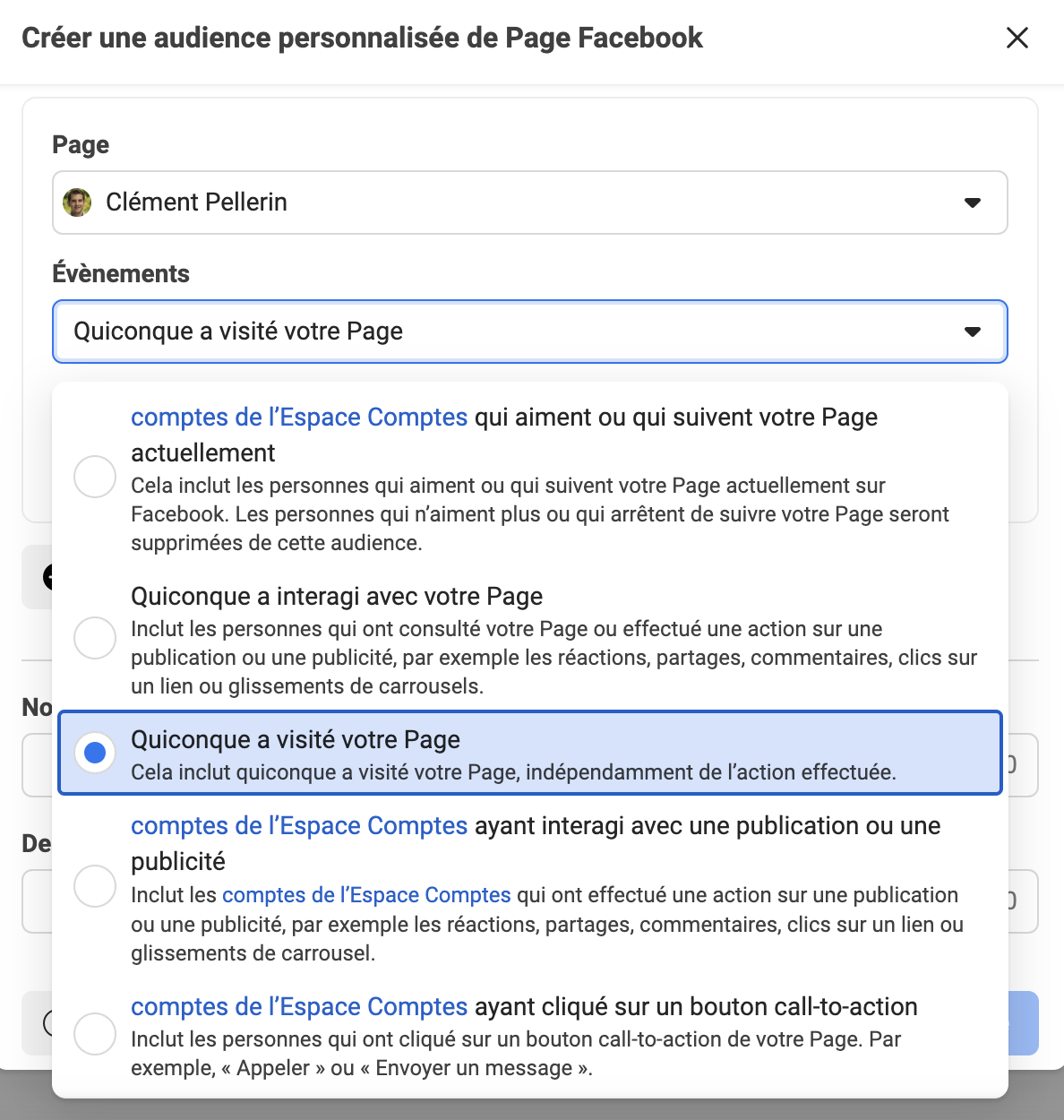This screenshot has width=1064, height=1120.
Task: Click the selected Quiconque a visité votre Page radio
Action: [x=95, y=753]
